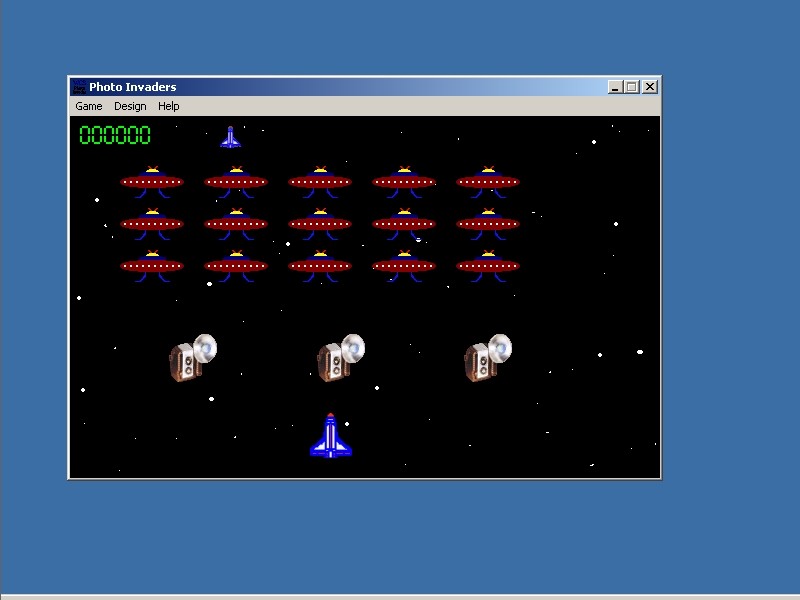This screenshot has width=800, height=600.
Task: Click the Photo Invaders title bar icon
Action: coord(79,87)
